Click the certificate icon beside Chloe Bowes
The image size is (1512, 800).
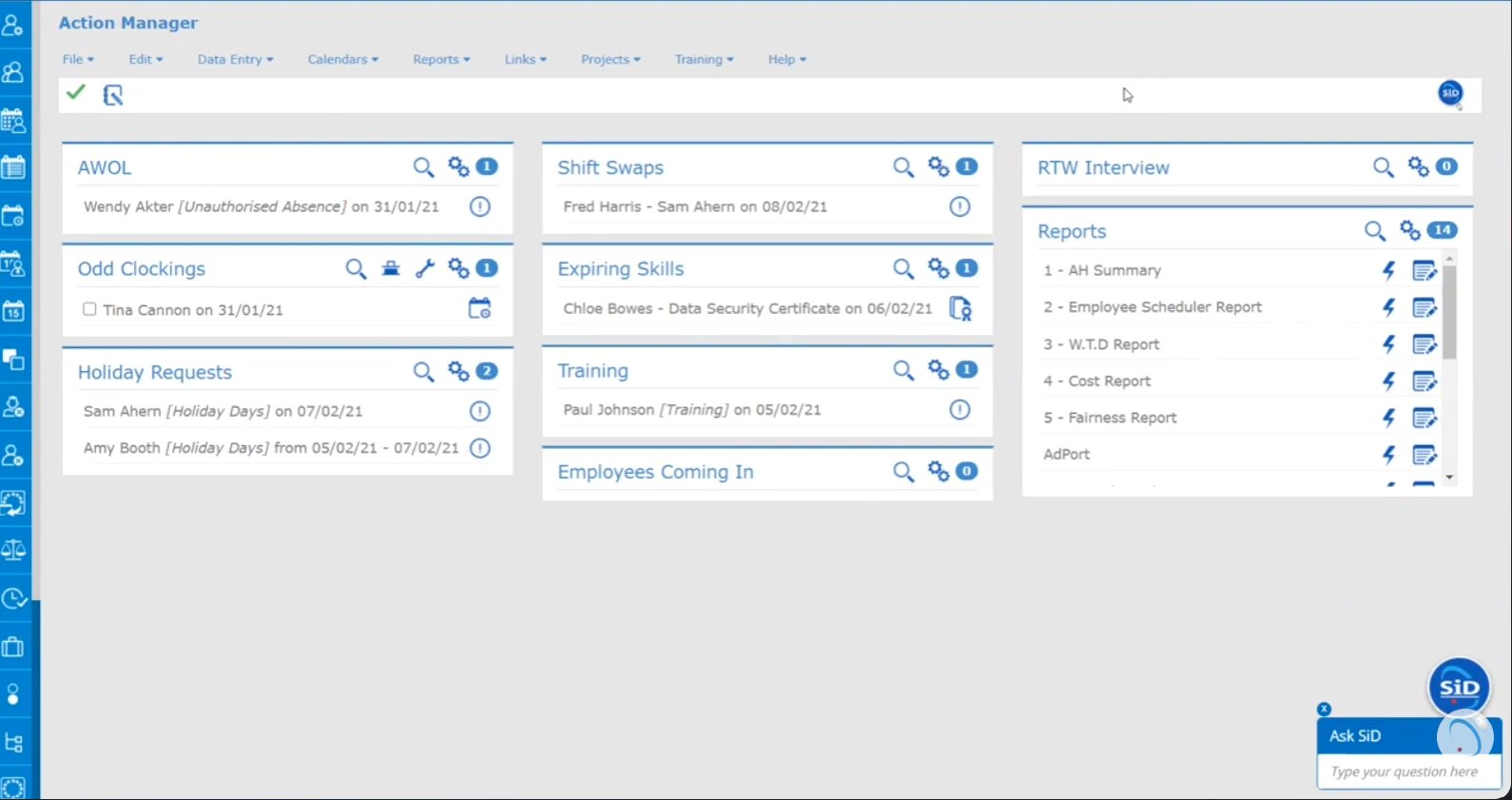tap(960, 309)
